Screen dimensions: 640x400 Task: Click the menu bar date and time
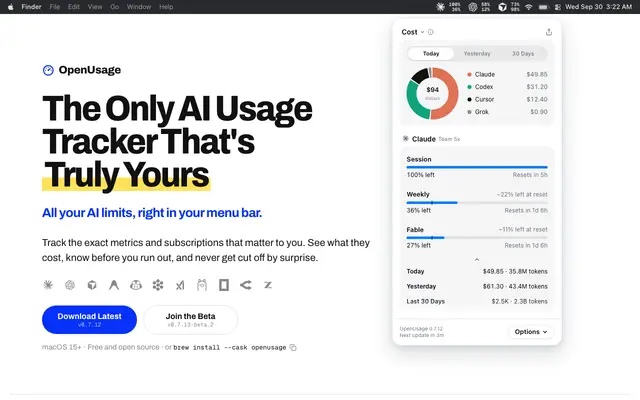coord(598,7)
